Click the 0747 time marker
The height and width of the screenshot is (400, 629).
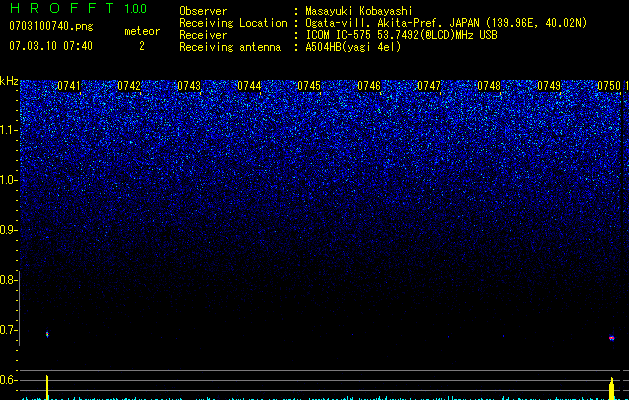pyautogui.click(x=429, y=86)
